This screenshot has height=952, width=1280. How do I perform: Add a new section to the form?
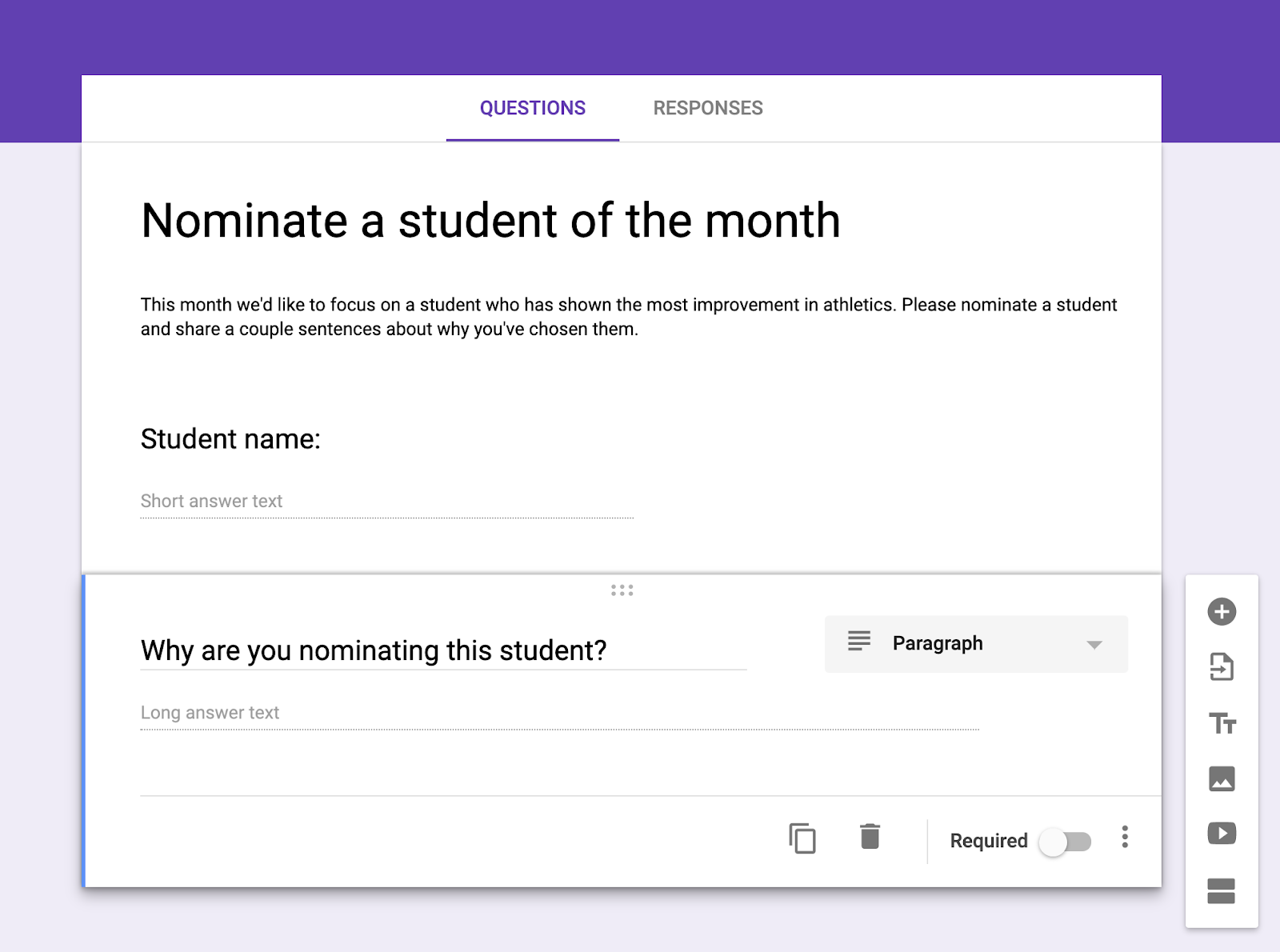(x=1222, y=891)
